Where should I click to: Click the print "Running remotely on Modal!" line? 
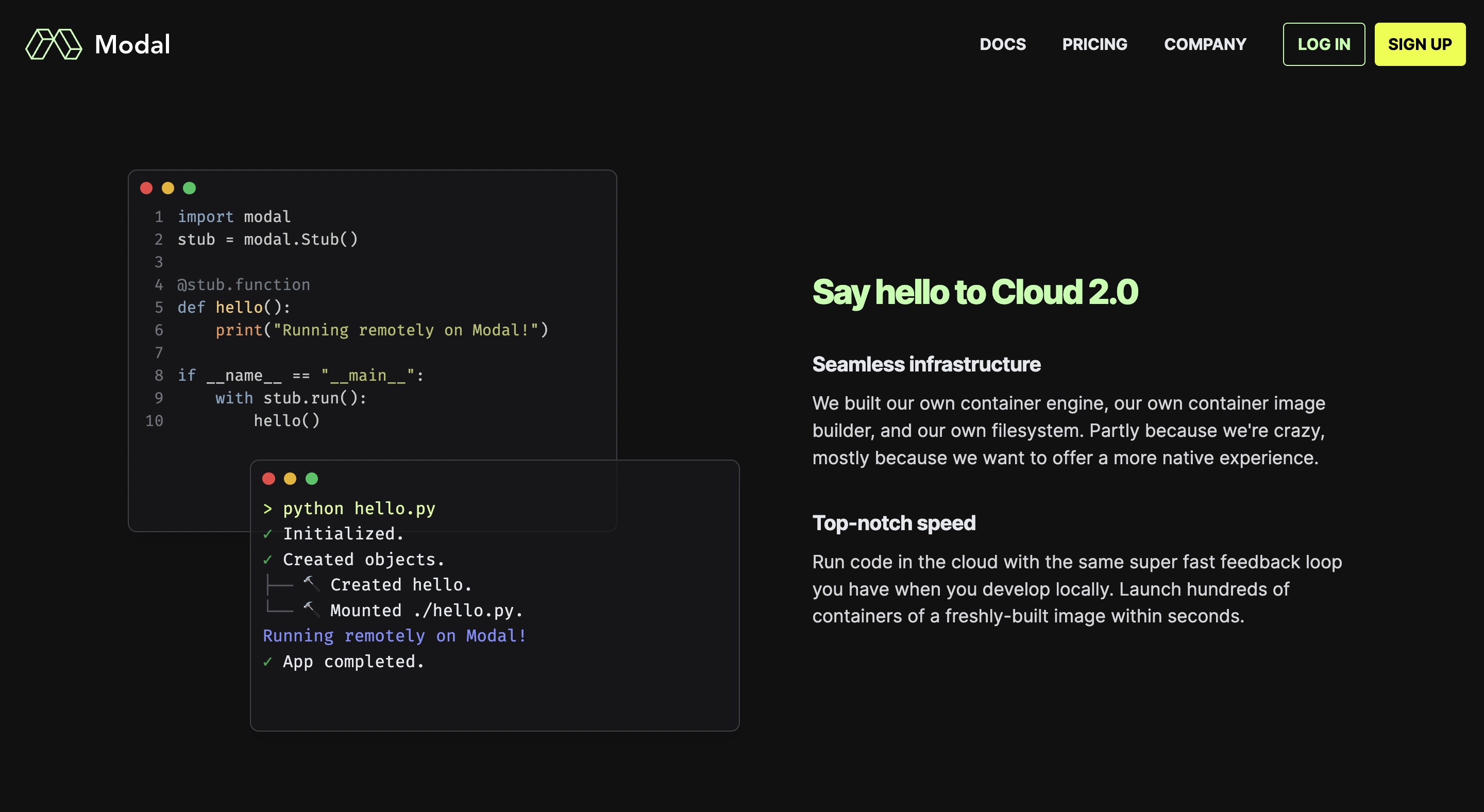click(x=382, y=330)
